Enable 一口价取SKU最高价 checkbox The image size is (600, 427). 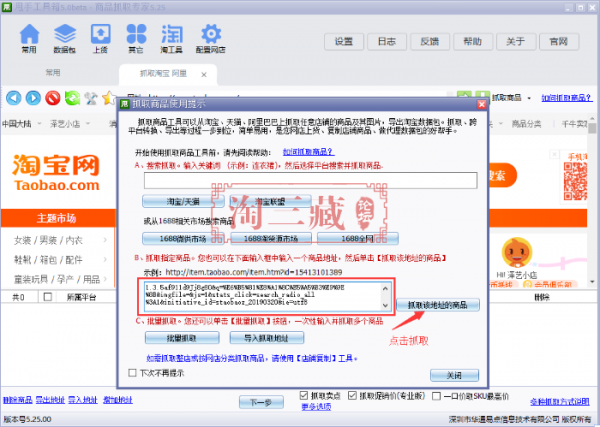[436, 396]
